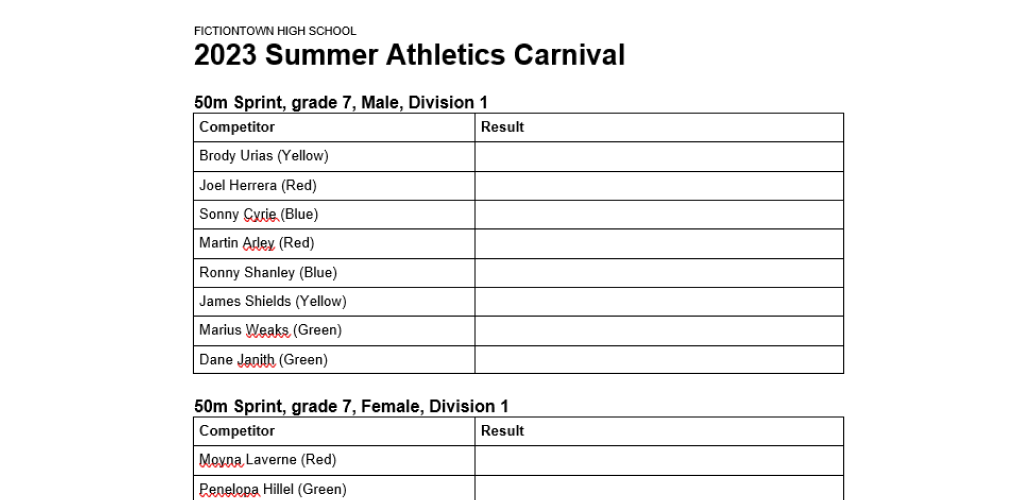Click the Result cell for Moyna Laverne
The width and height of the screenshot is (1024, 500).
click(x=658, y=460)
